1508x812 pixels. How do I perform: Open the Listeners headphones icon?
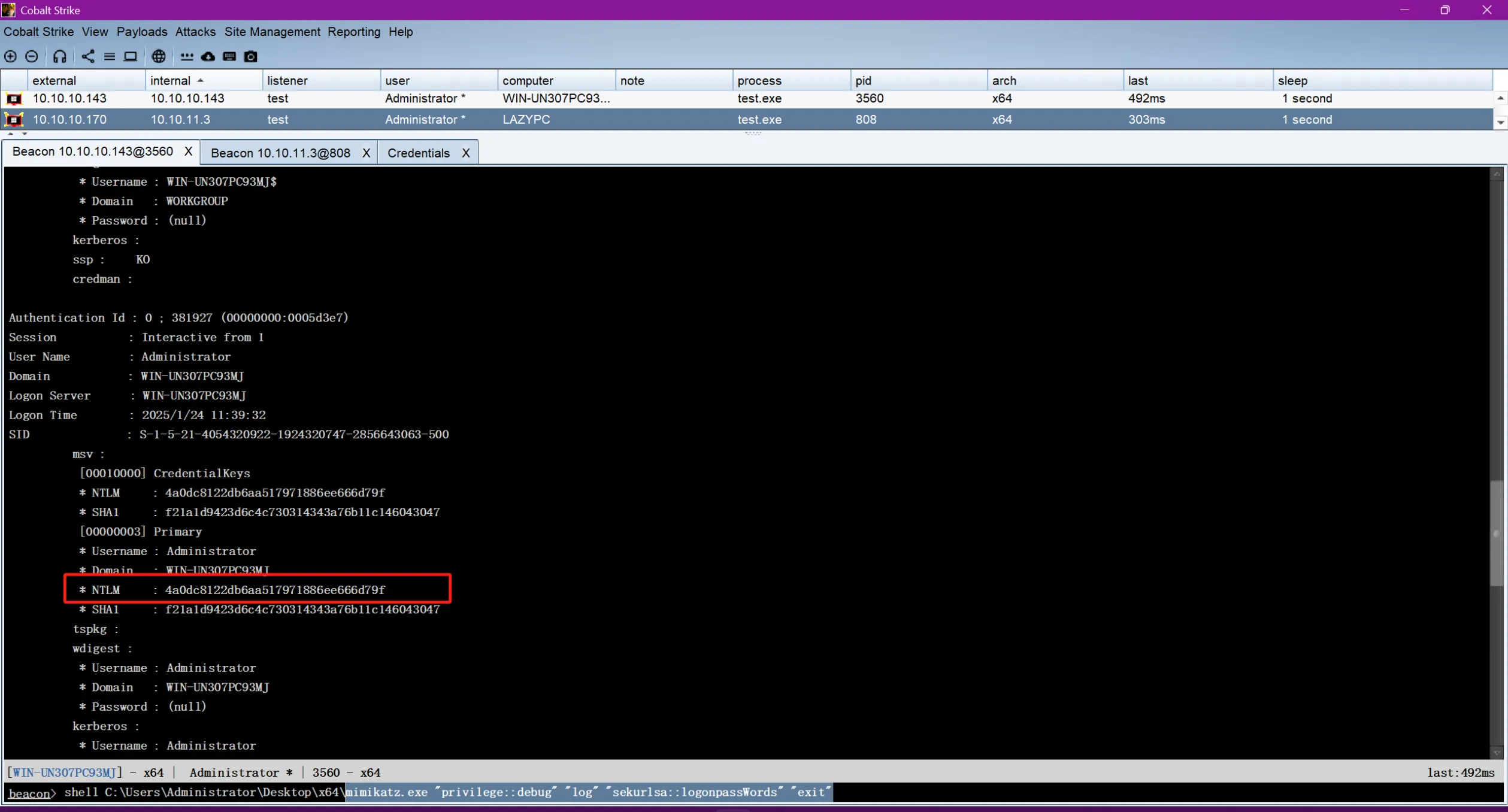point(59,56)
